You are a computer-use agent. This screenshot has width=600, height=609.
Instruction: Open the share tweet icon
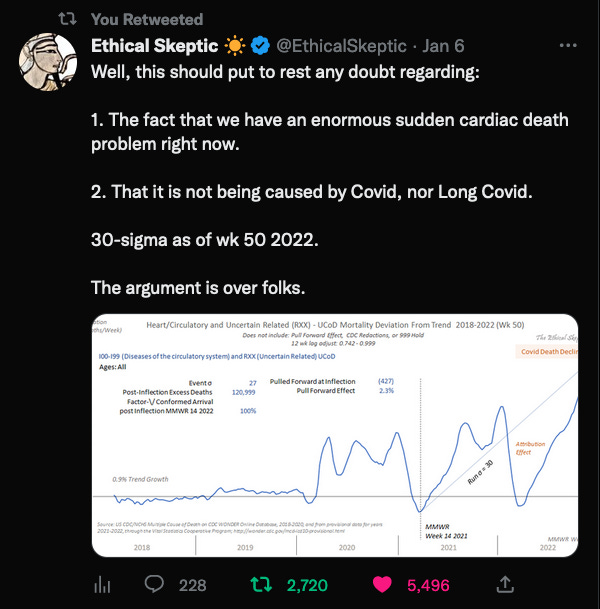(x=506, y=583)
